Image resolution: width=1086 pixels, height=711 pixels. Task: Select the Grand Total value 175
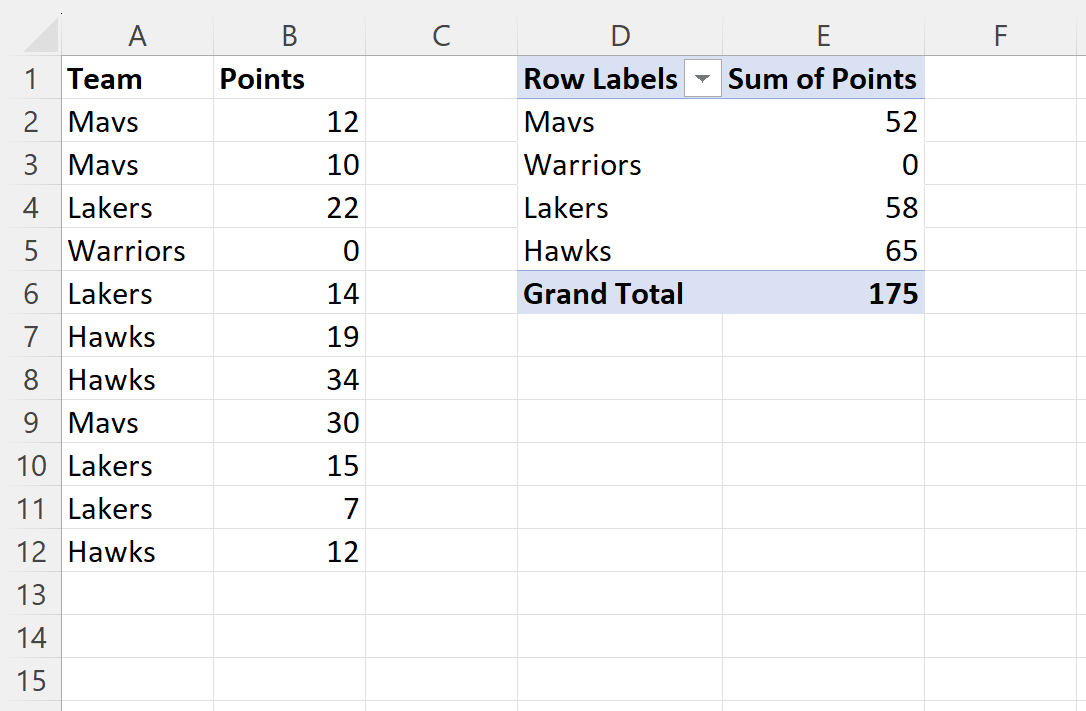(824, 294)
